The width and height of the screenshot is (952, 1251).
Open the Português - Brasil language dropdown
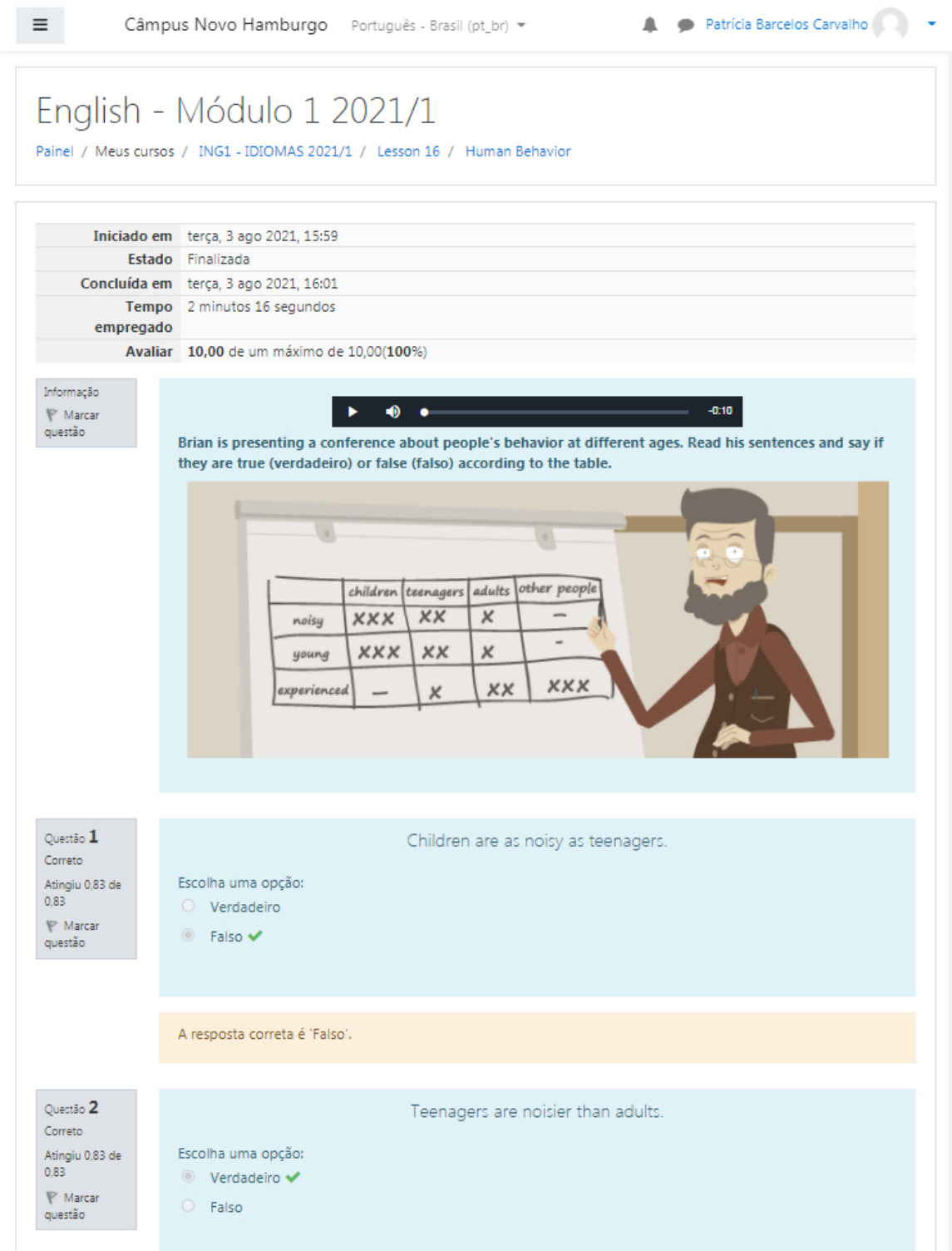coord(438,26)
